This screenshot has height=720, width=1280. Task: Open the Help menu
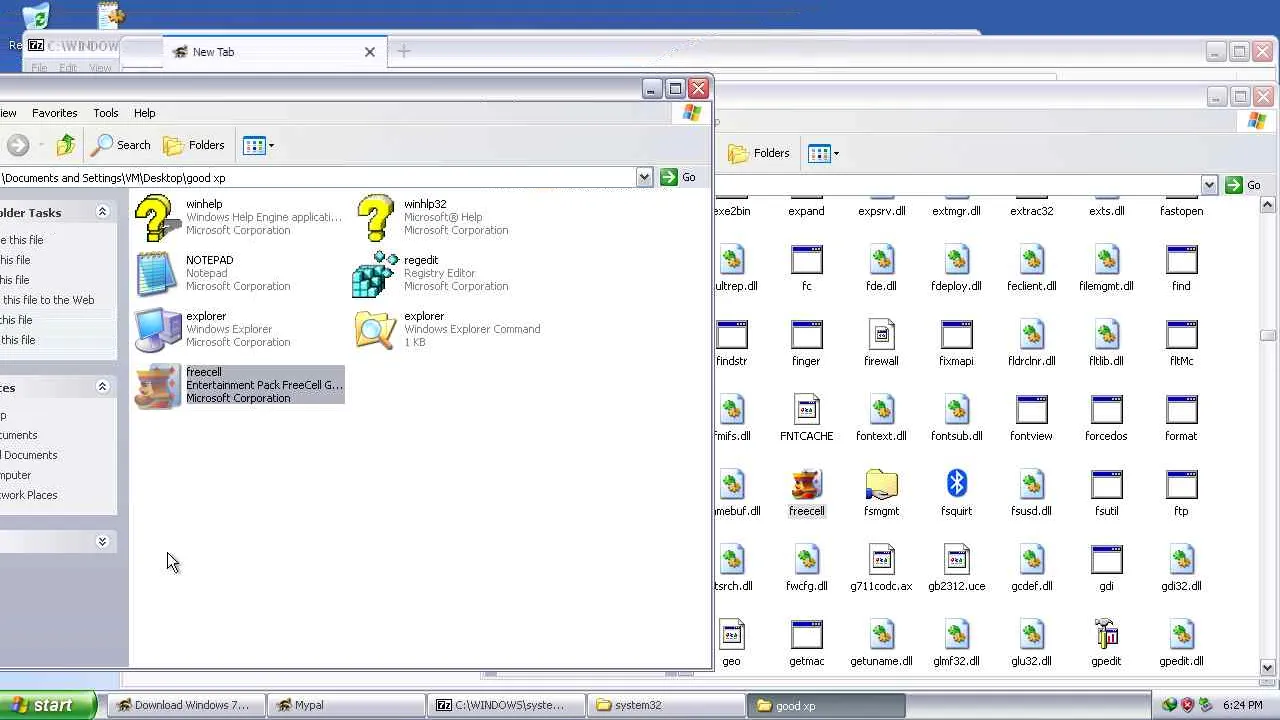pos(145,113)
